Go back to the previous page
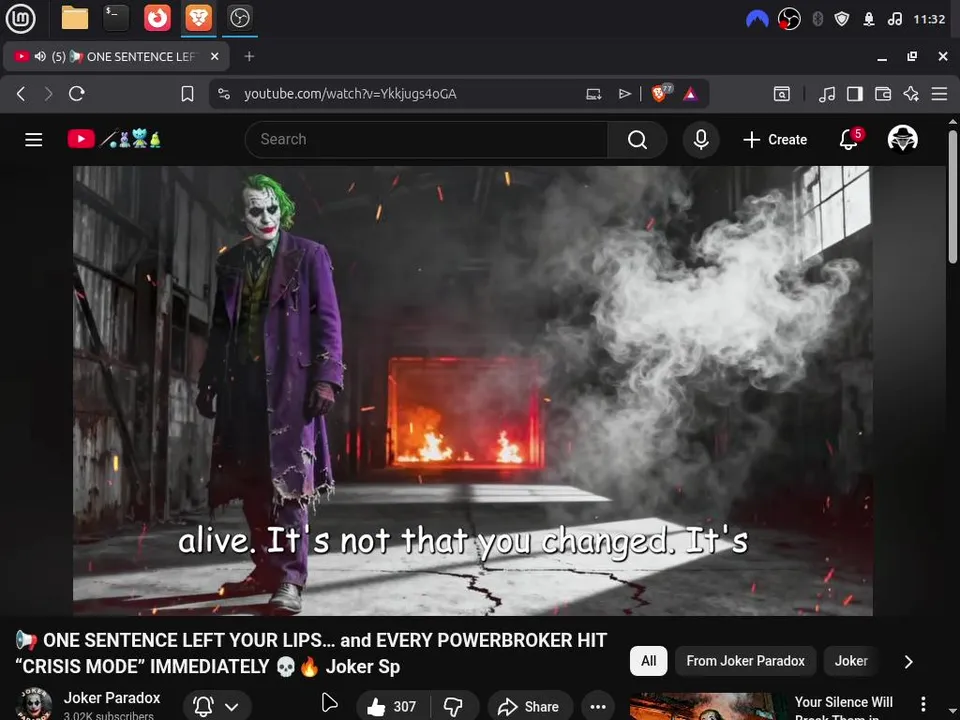Screen dimensions: 960x720 tap(21, 94)
